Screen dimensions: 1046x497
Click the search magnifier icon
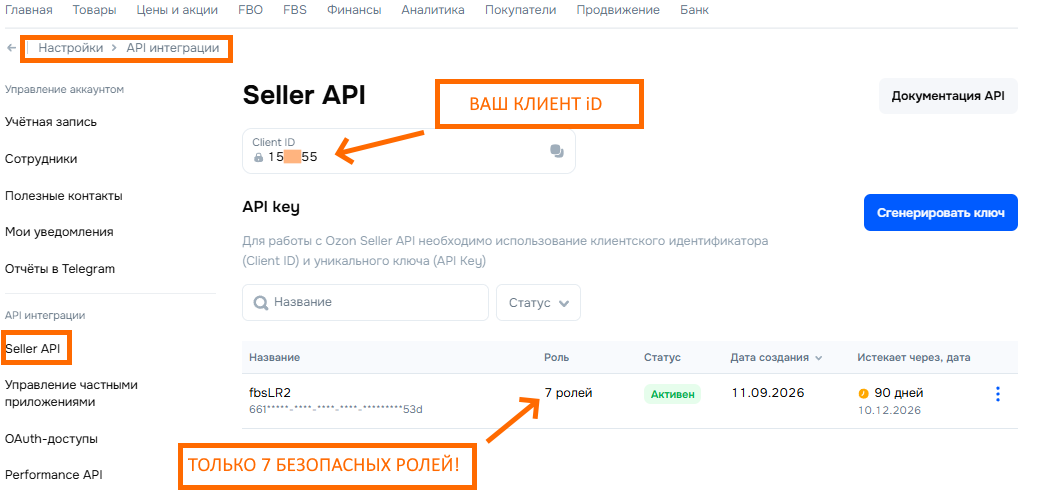[261, 302]
